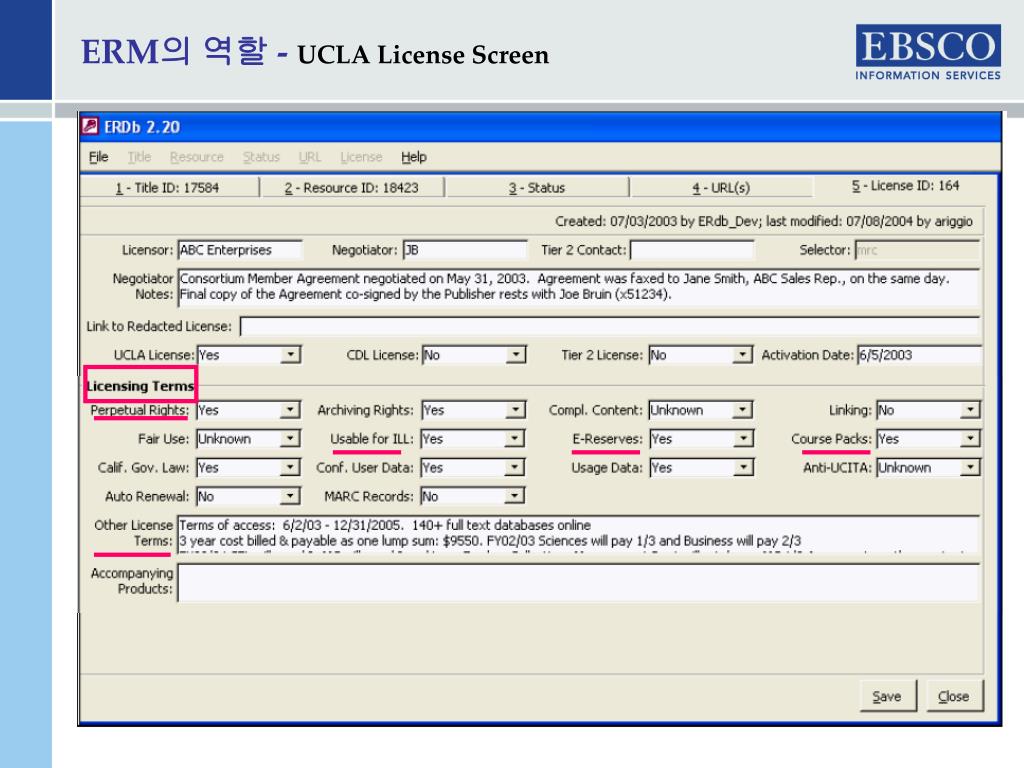Click the Link to Redacted License field
The height and width of the screenshot is (768, 1024).
pyautogui.click(x=610, y=327)
